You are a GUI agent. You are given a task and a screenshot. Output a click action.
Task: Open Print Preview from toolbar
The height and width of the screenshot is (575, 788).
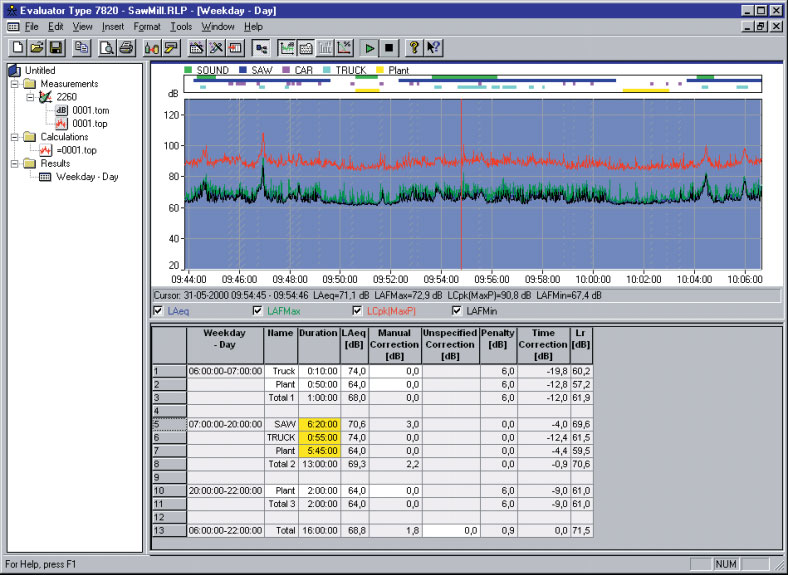[x=106, y=47]
